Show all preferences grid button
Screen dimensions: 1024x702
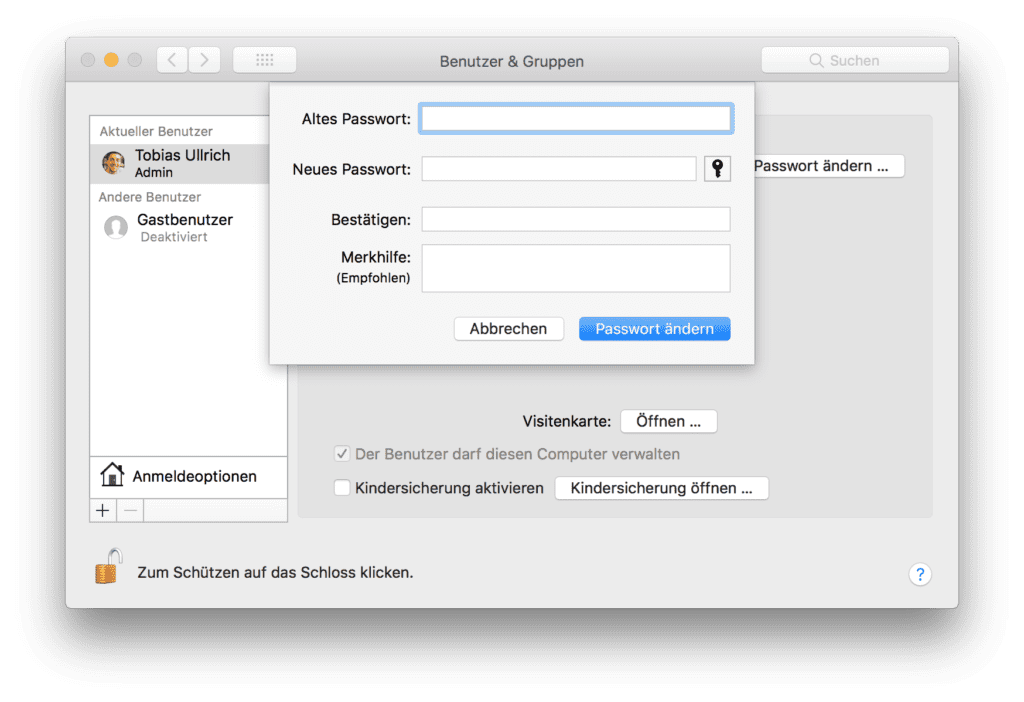pos(264,60)
